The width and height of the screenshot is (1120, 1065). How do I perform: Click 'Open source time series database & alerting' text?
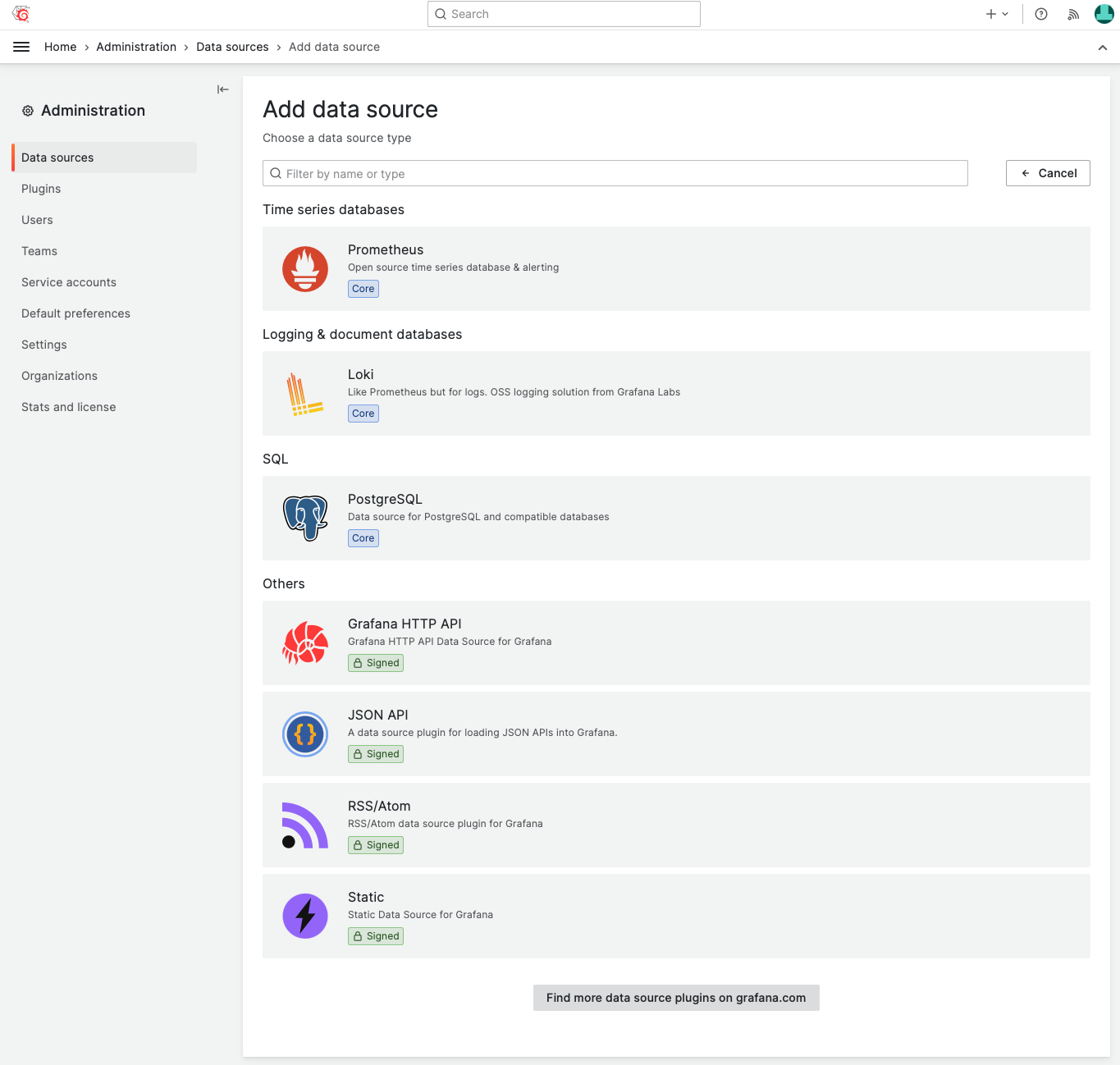(x=453, y=267)
